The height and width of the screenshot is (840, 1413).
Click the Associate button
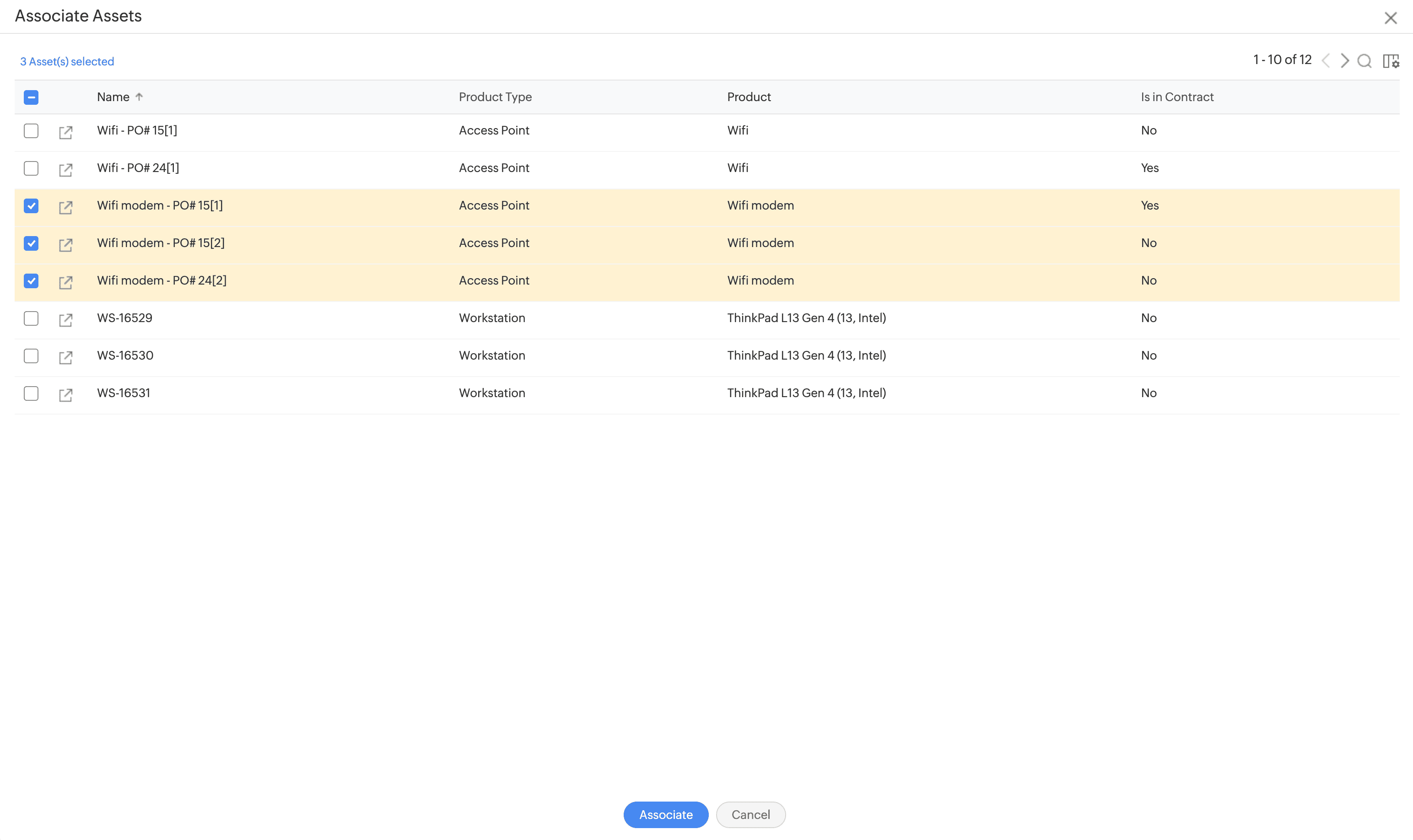click(666, 814)
